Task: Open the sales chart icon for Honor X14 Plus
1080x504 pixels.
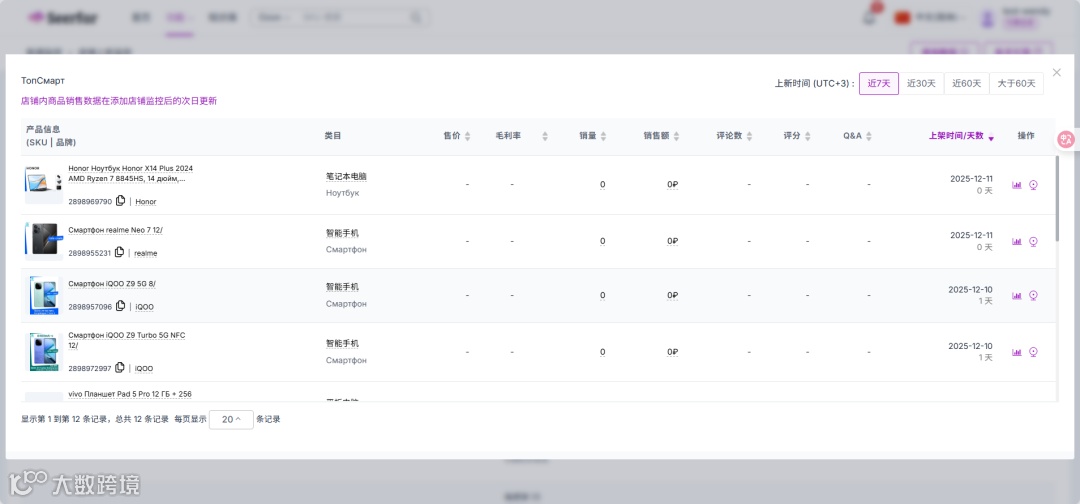Action: tap(1017, 185)
